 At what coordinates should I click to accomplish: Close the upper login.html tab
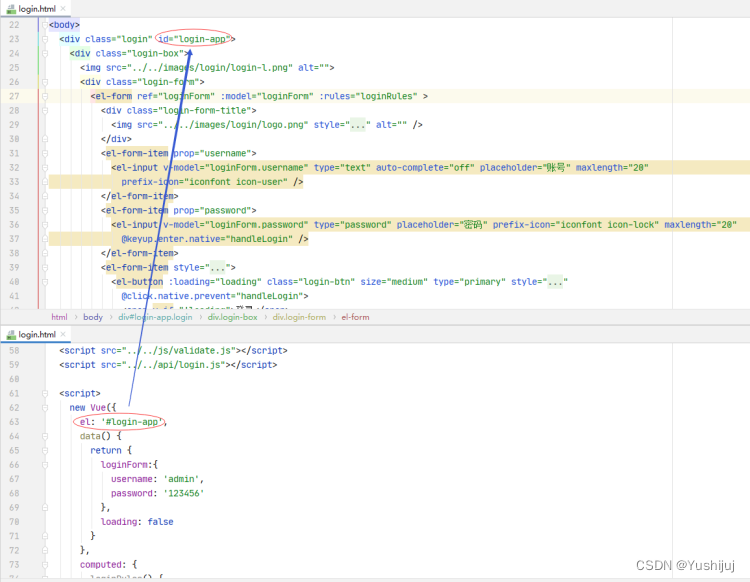[x=63, y=9]
